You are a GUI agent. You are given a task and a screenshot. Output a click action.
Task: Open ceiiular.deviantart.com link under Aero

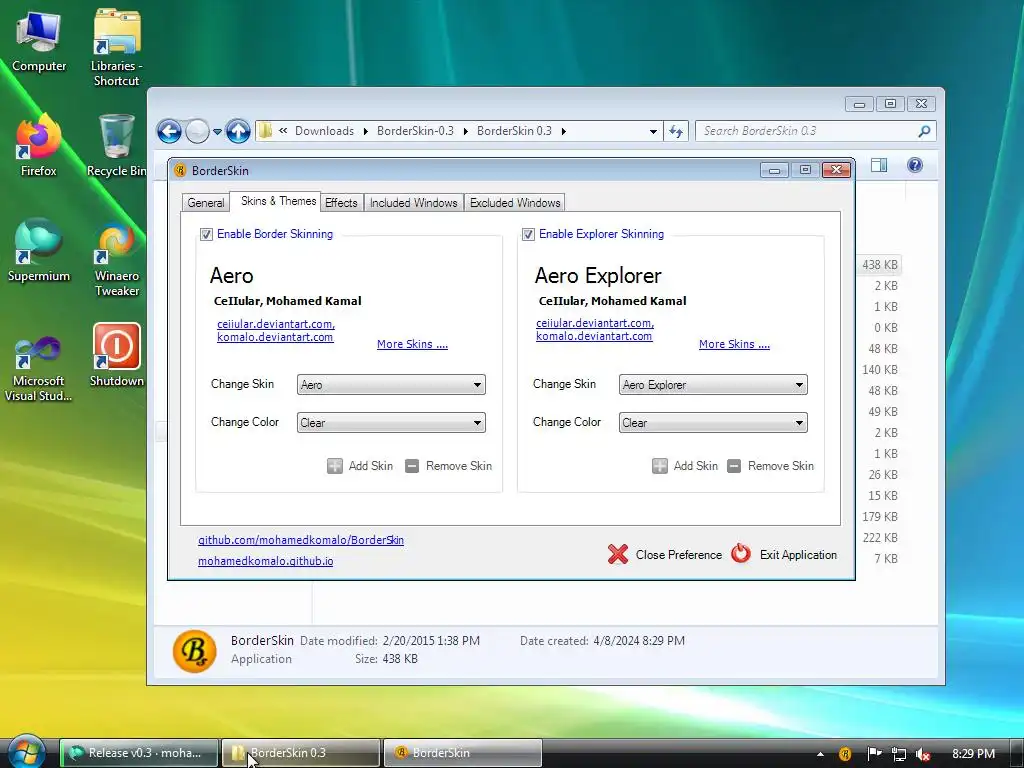[x=276, y=324]
